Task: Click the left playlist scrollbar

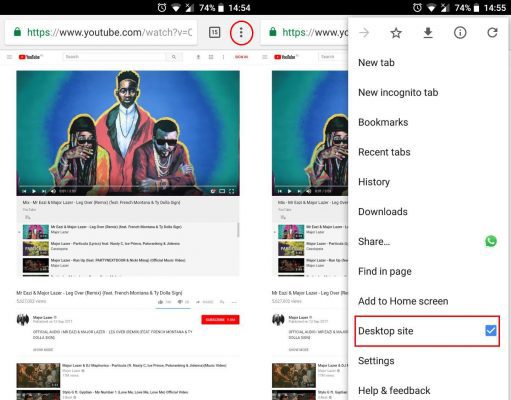Action: (238, 230)
